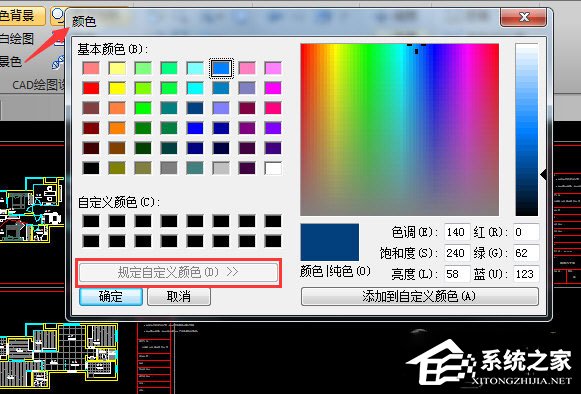Select the selected blue swatch in top row
This screenshot has width=581, height=394.
tap(221, 68)
